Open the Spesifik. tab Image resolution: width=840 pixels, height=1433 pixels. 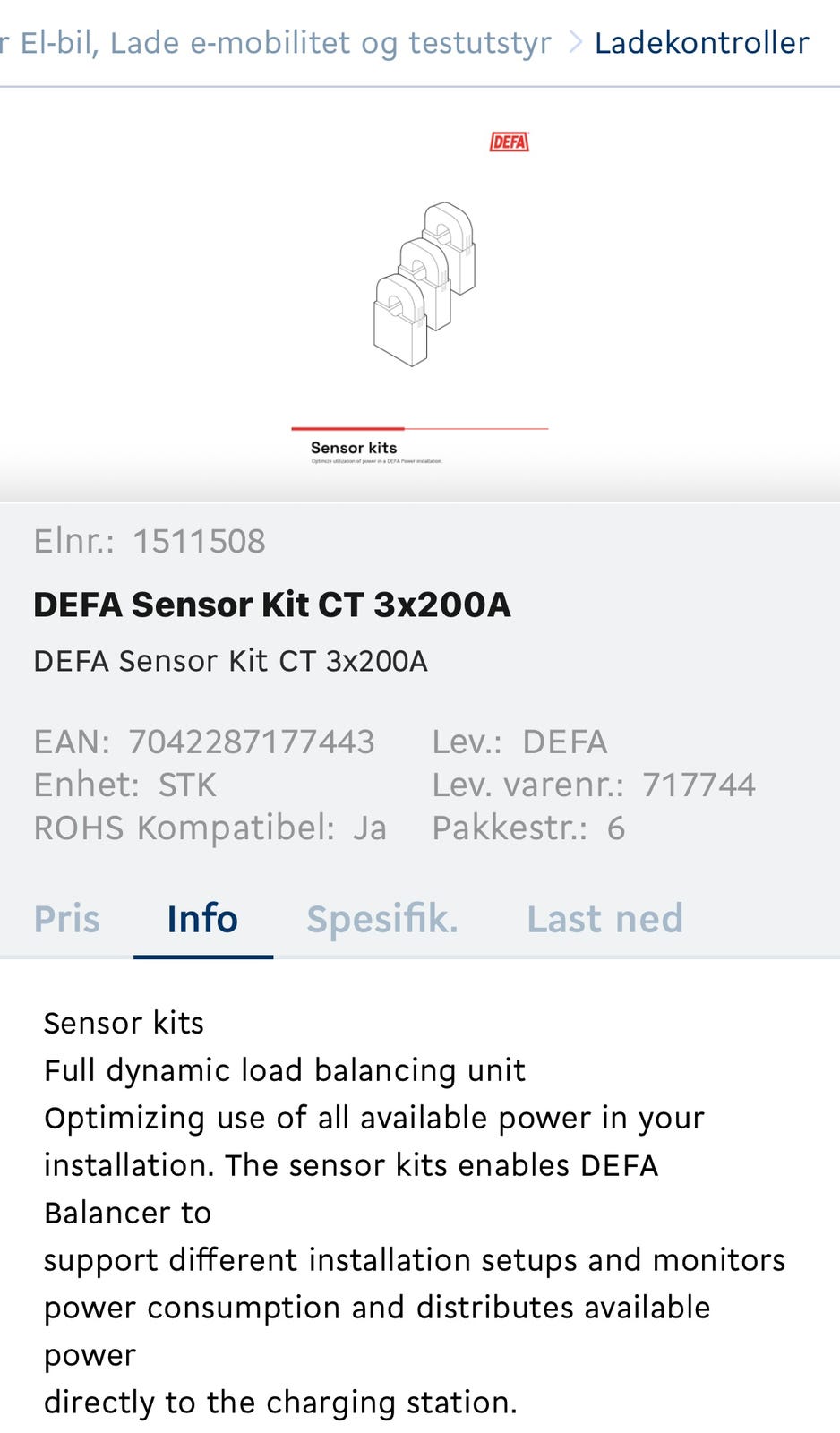[382, 919]
